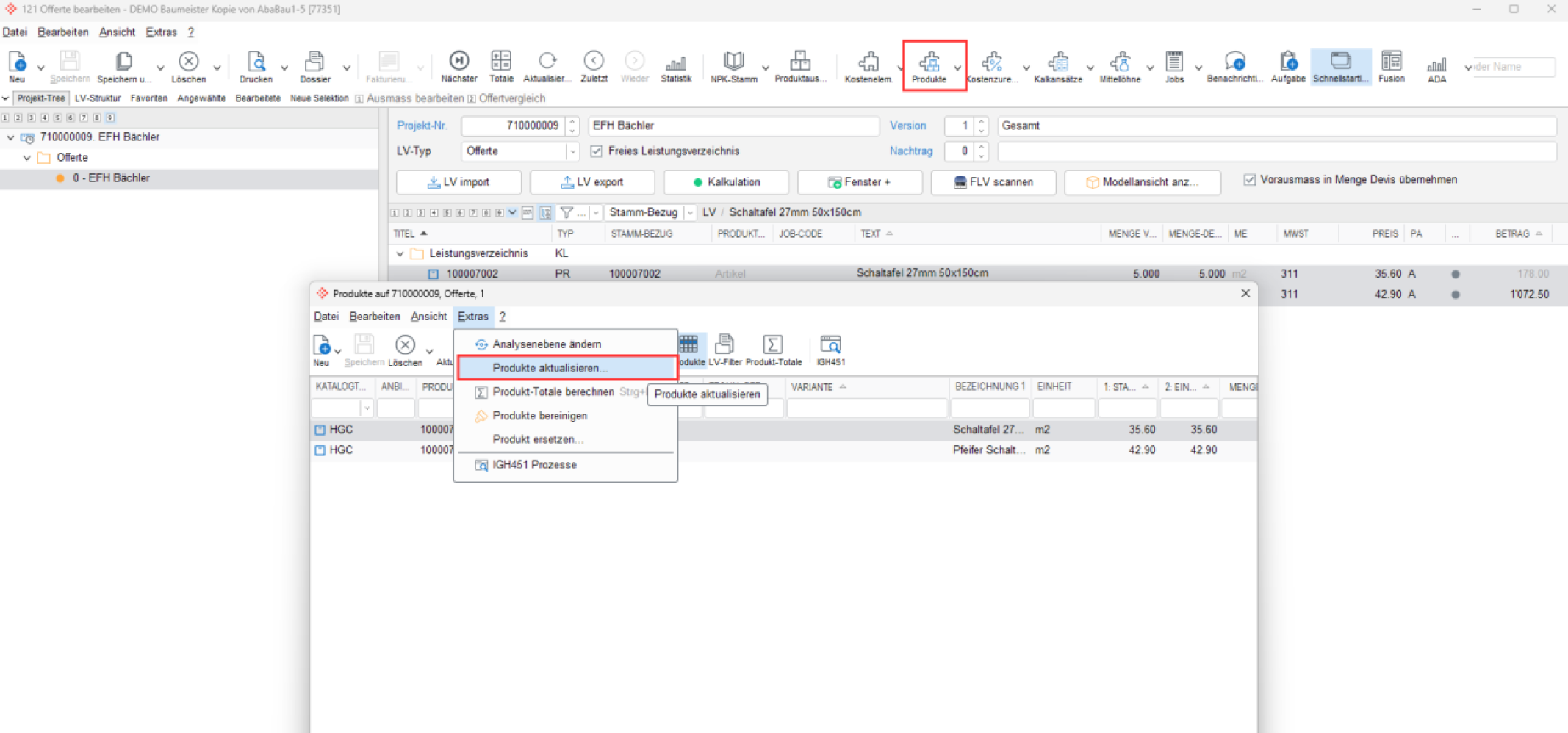
Task: Open the ADA chart icon
Action: point(1436,63)
